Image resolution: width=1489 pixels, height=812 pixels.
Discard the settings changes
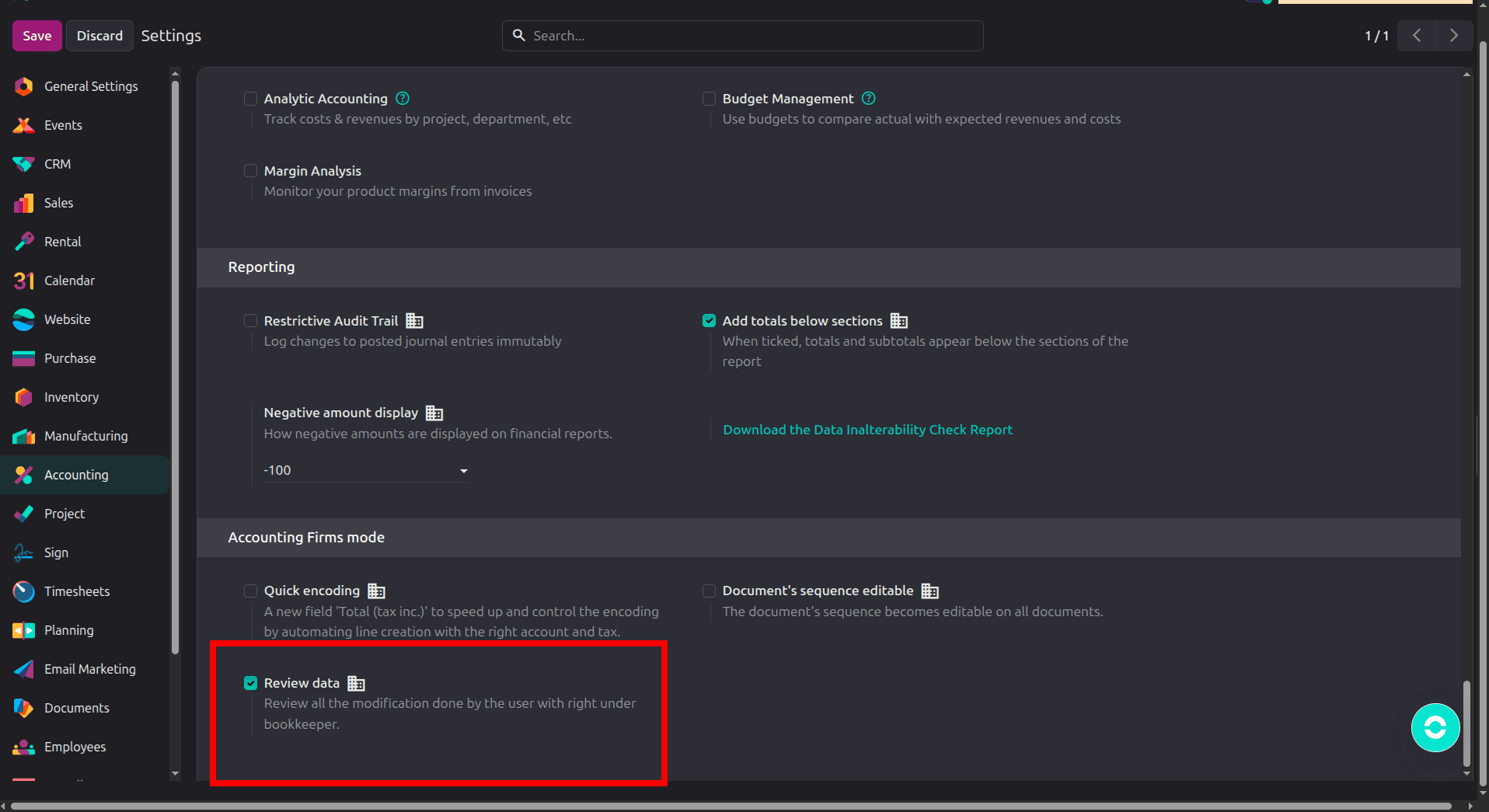99,36
